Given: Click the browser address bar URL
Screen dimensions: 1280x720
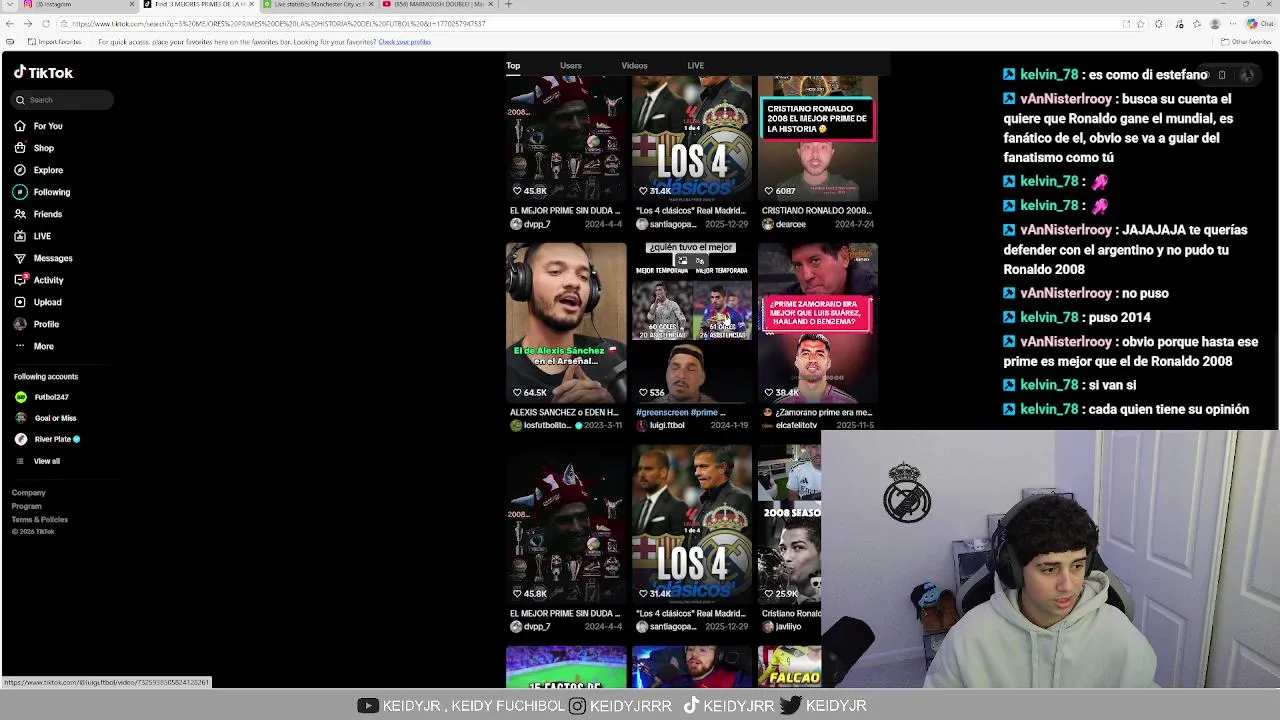Looking at the screenshot, I should click(278, 24).
